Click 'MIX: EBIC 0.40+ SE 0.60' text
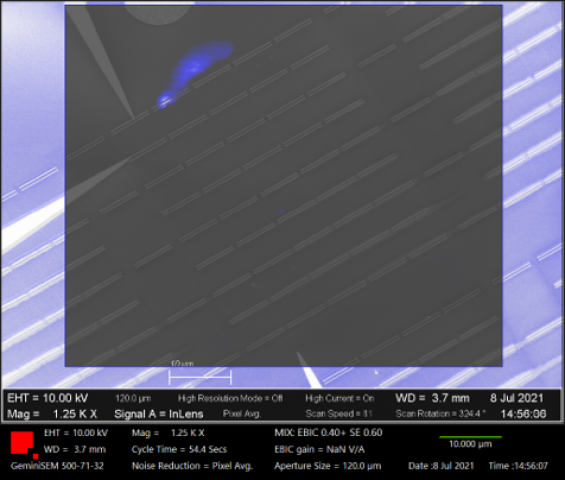Viewport: 565px width, 480px height. pyautogui.click(x=328, y=432)
